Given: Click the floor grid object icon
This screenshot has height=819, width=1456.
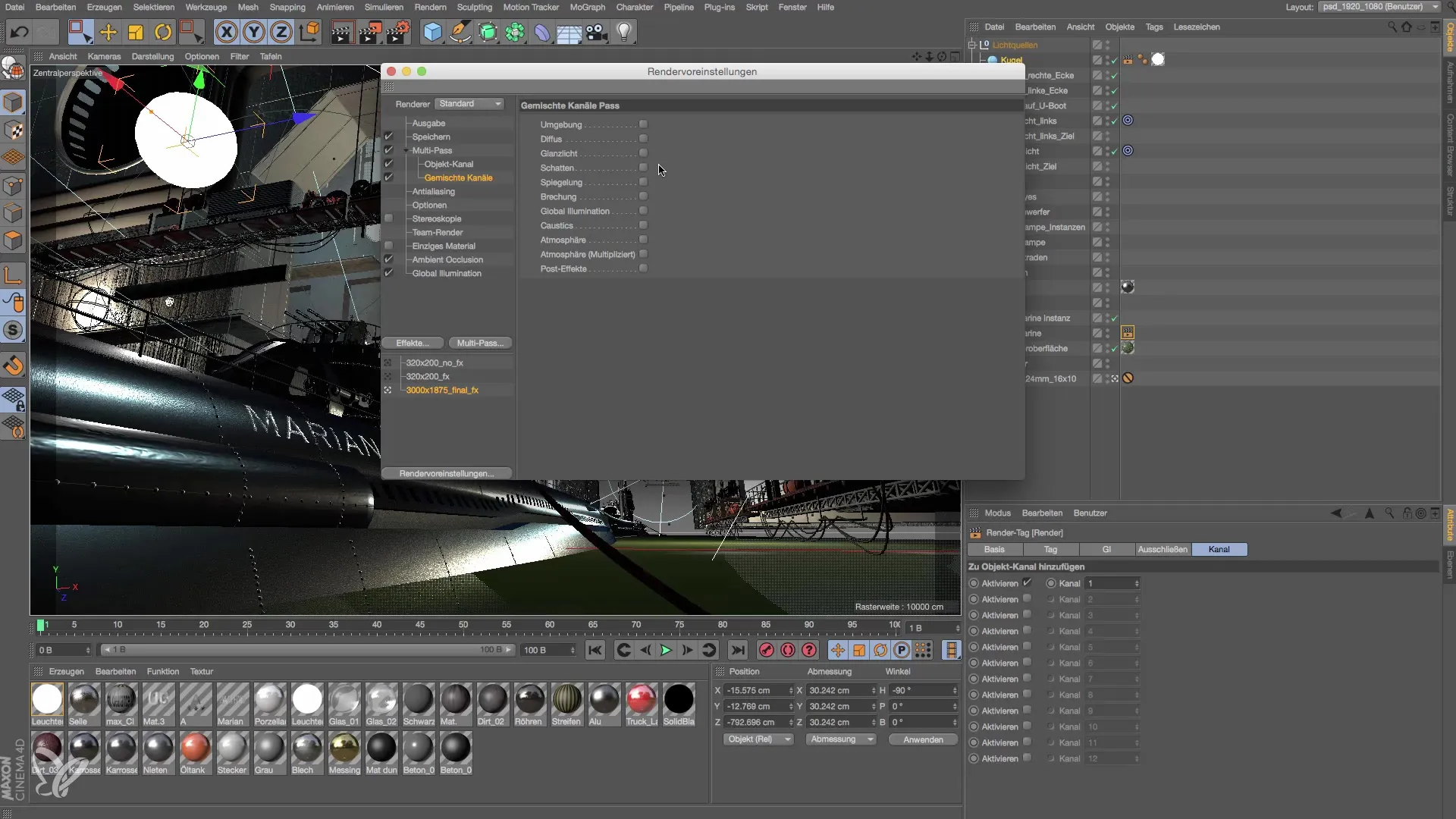Looking at the screenshot, I should click(x=569, y=32).
